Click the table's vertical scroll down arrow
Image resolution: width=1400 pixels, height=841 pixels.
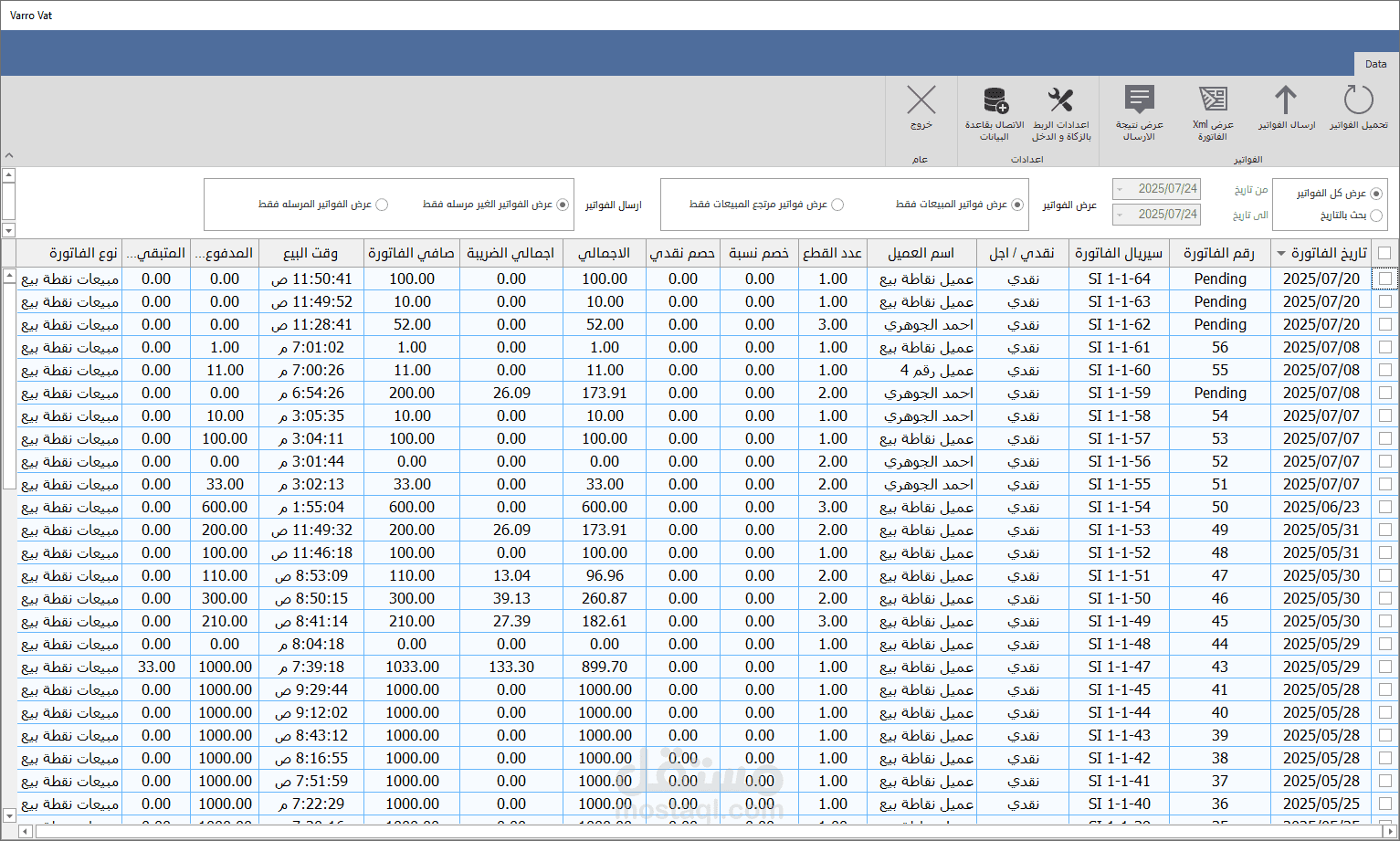pos(9,815)
